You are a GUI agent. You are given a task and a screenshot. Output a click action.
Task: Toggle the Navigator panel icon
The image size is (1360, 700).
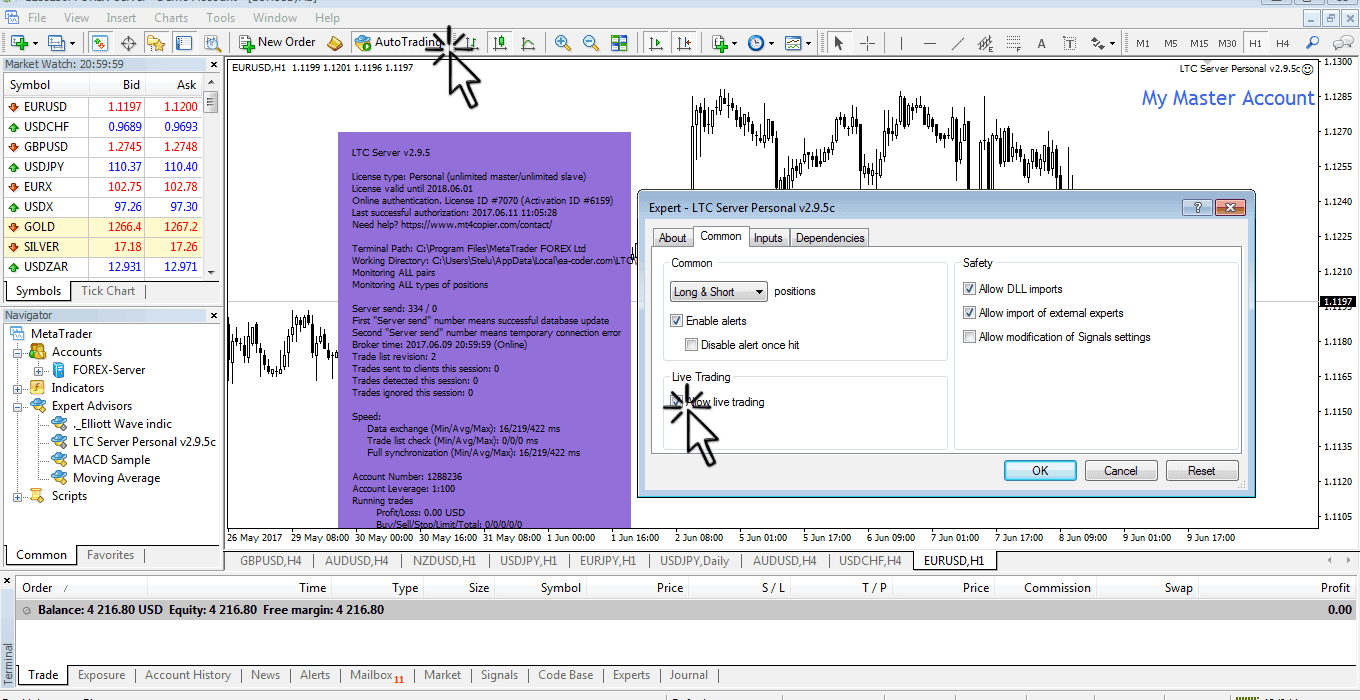click(x=156, y=43)
